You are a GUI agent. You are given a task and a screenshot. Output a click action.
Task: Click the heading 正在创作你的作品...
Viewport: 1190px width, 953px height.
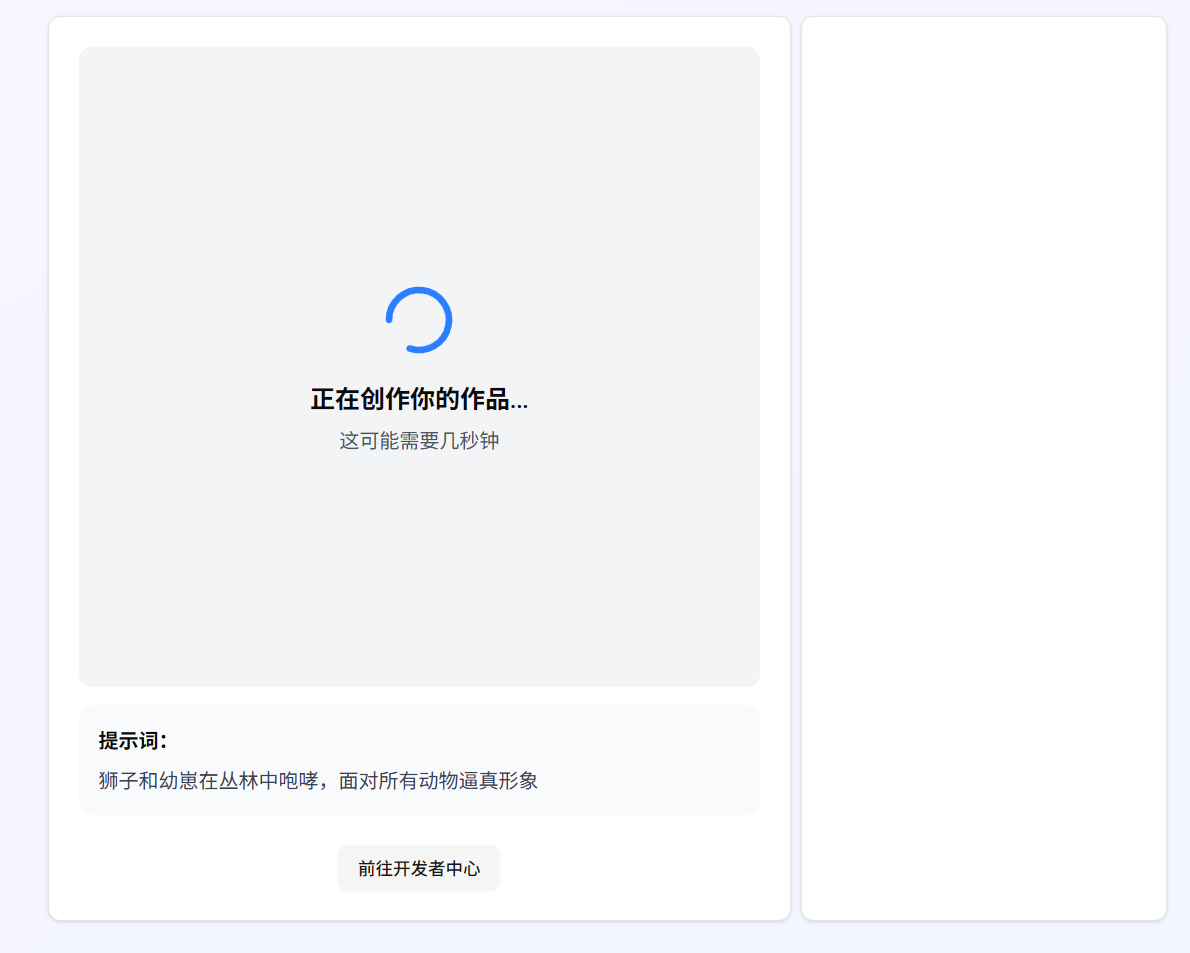(x=419, y=399)
